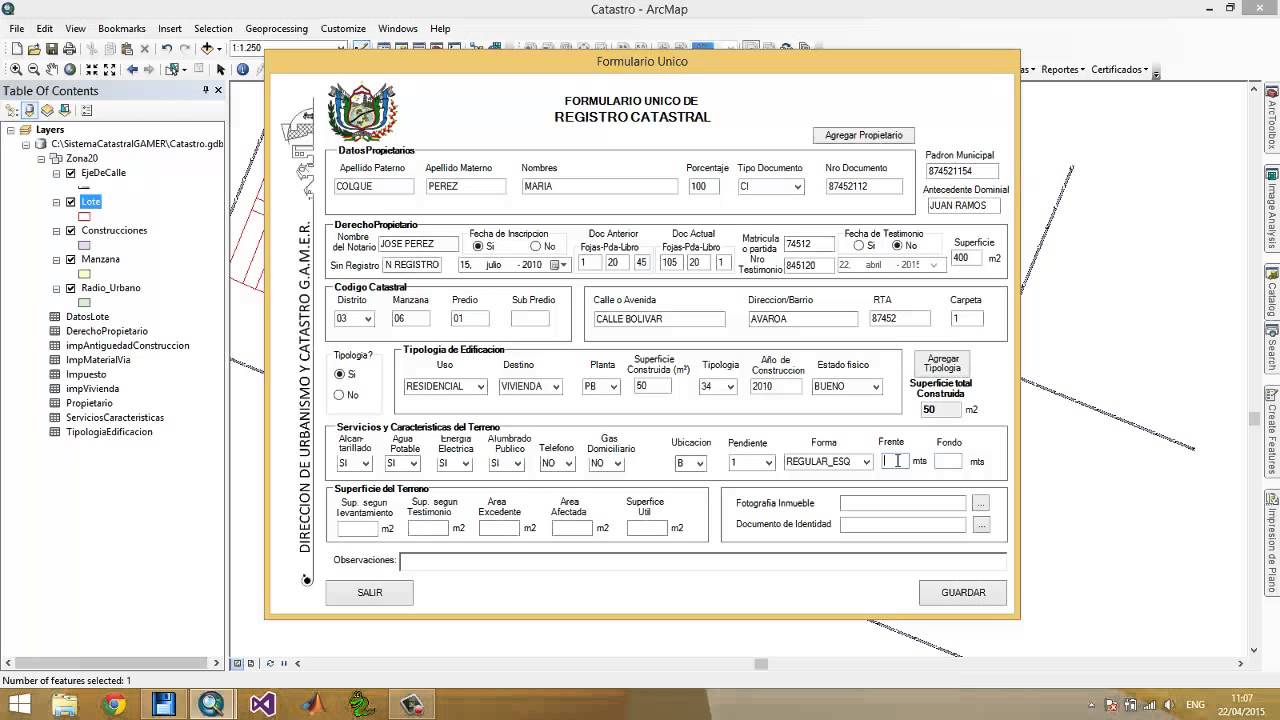
Task: Open a map document via folder icon
Action: [34, 48]
